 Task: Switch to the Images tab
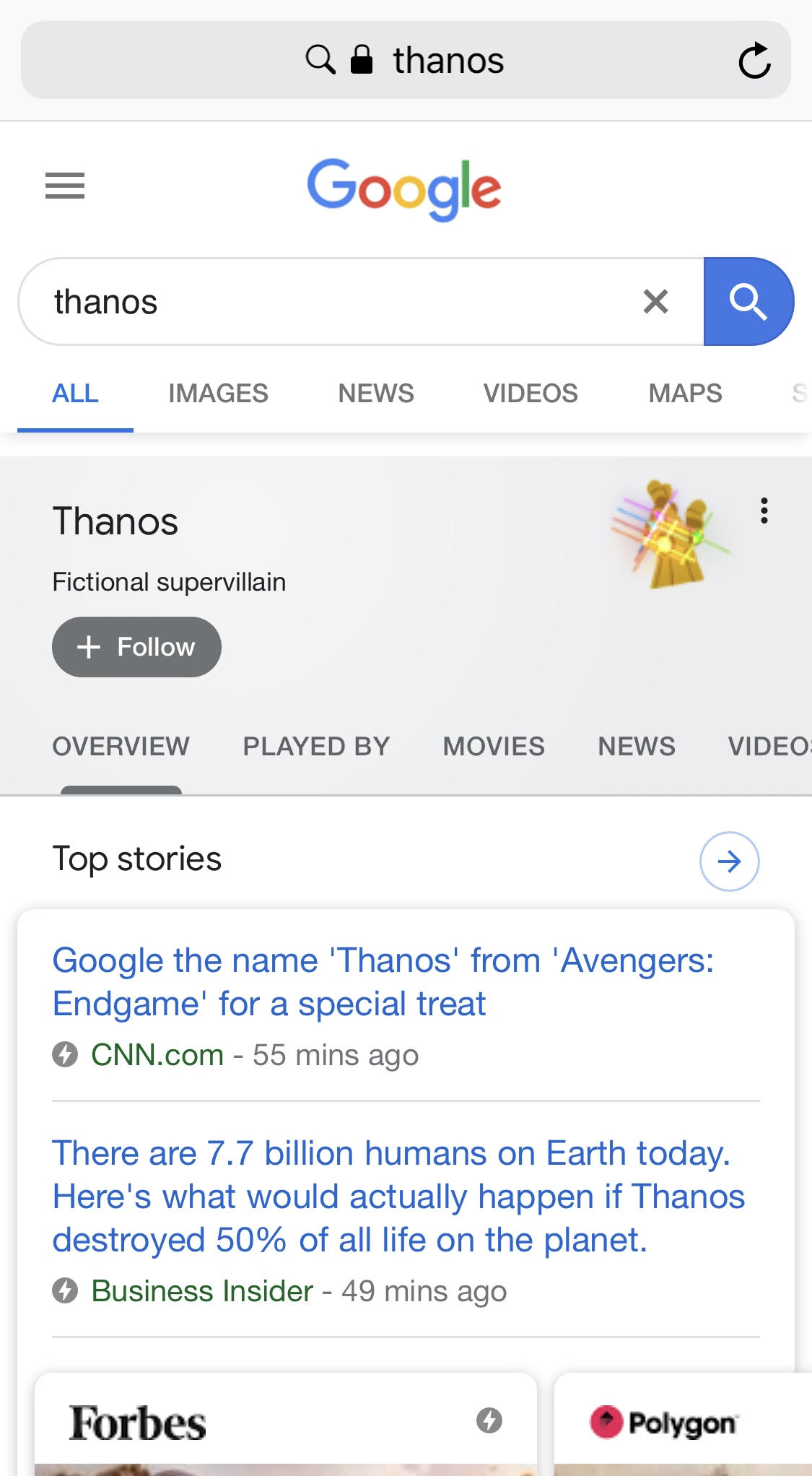218,394
